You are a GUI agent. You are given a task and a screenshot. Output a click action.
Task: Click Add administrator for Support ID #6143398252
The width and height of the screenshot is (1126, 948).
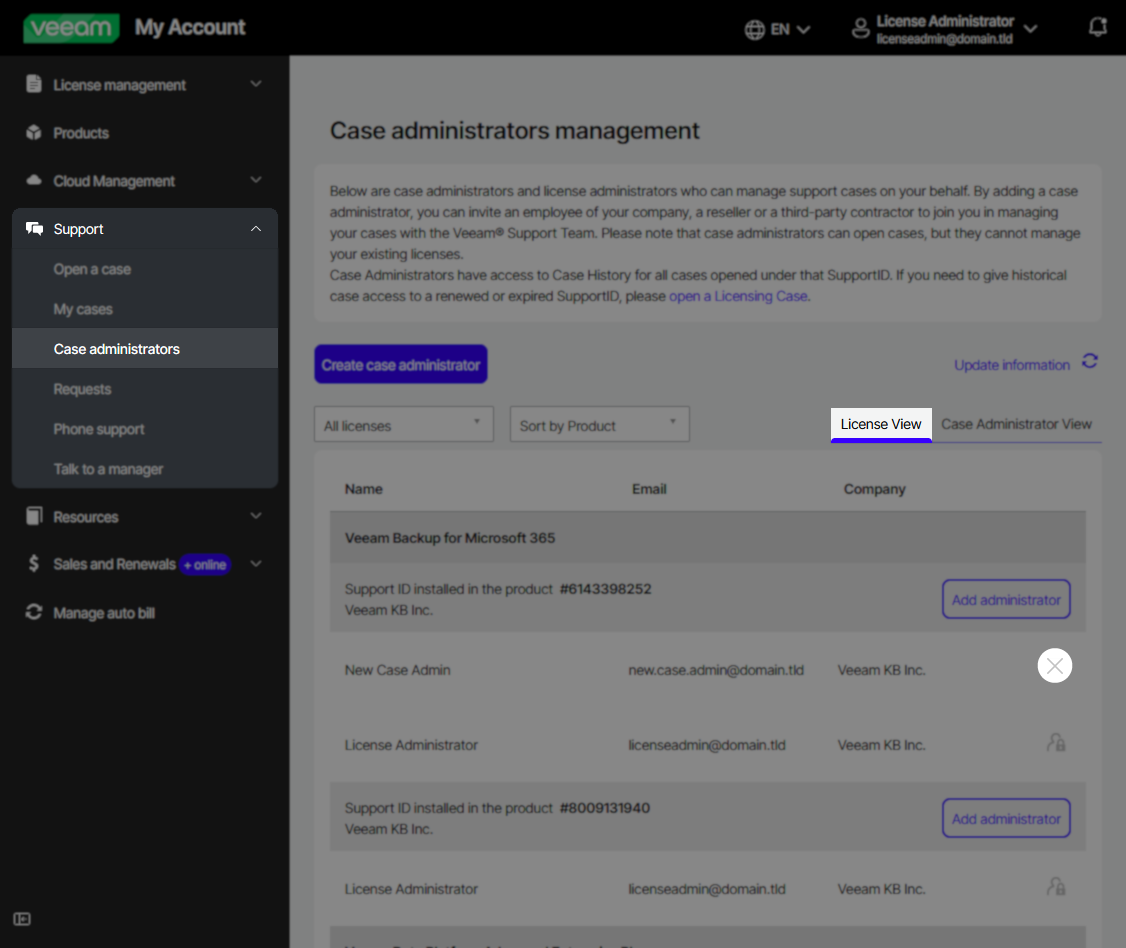(x=1005, y=598)
